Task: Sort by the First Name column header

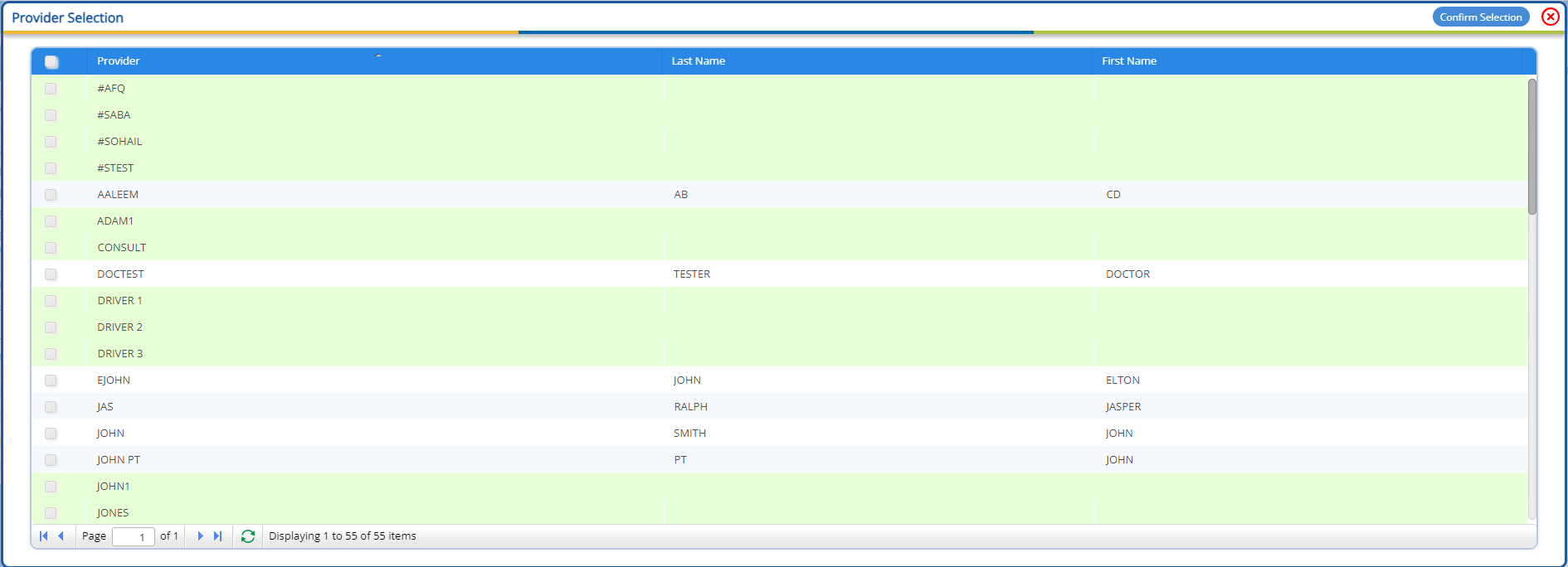Action: [1307, 61]
